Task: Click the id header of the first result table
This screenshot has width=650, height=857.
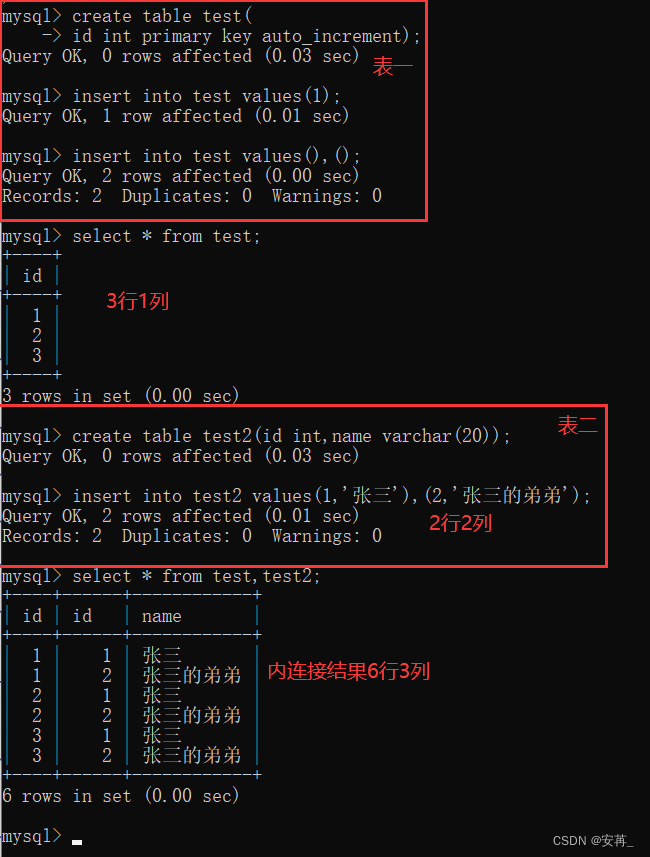Action: 32,276
